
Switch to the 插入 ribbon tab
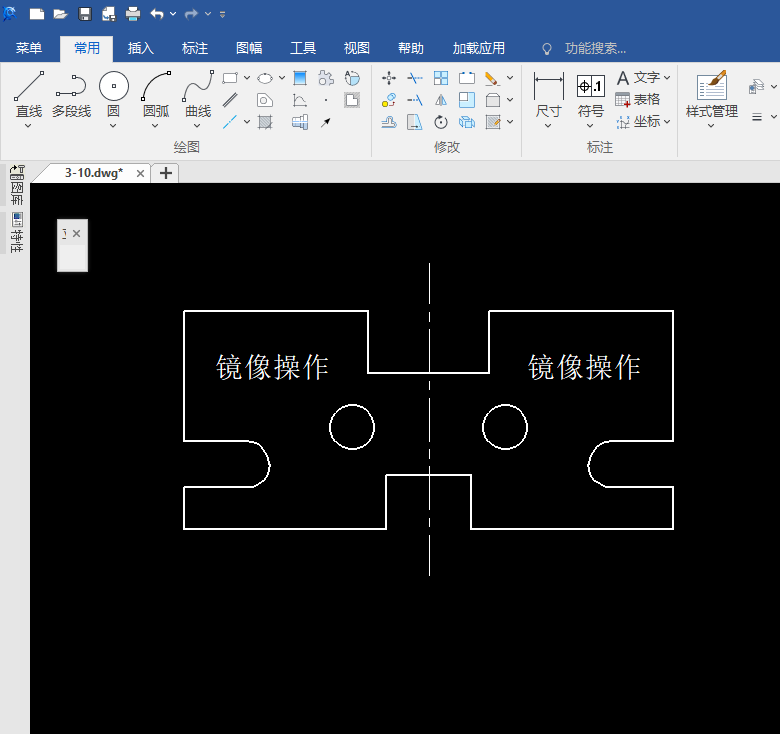141,48
